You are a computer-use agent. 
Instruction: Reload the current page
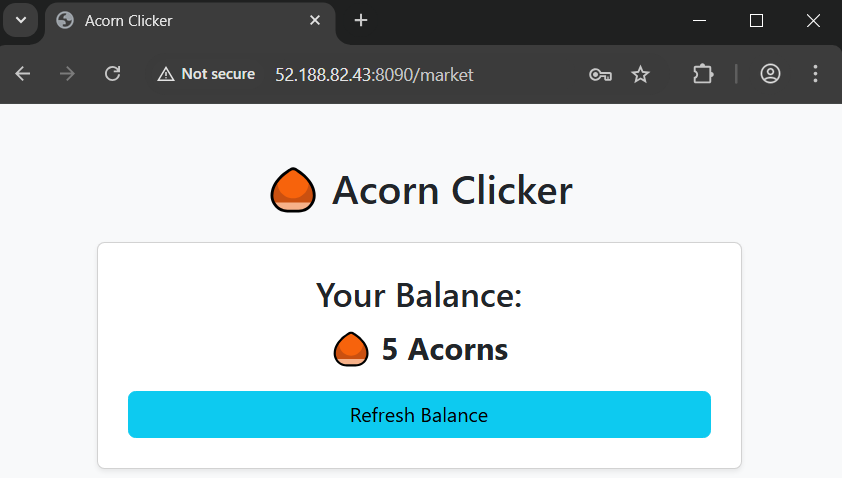(113, 74)
